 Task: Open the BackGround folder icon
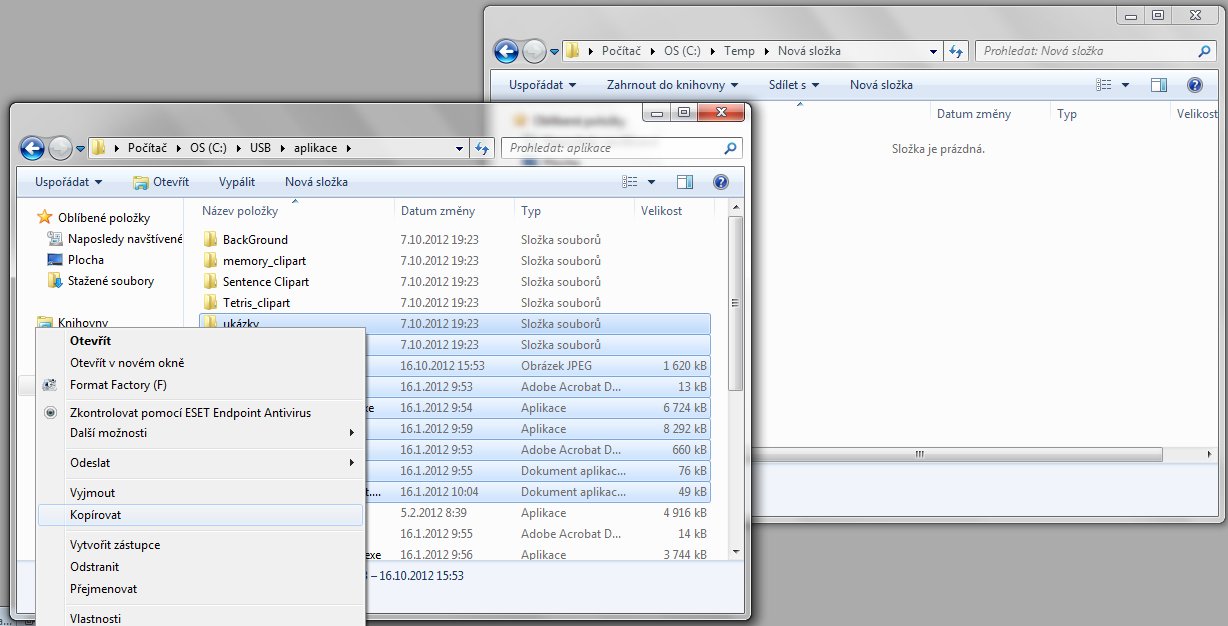[x=210, y=240]
